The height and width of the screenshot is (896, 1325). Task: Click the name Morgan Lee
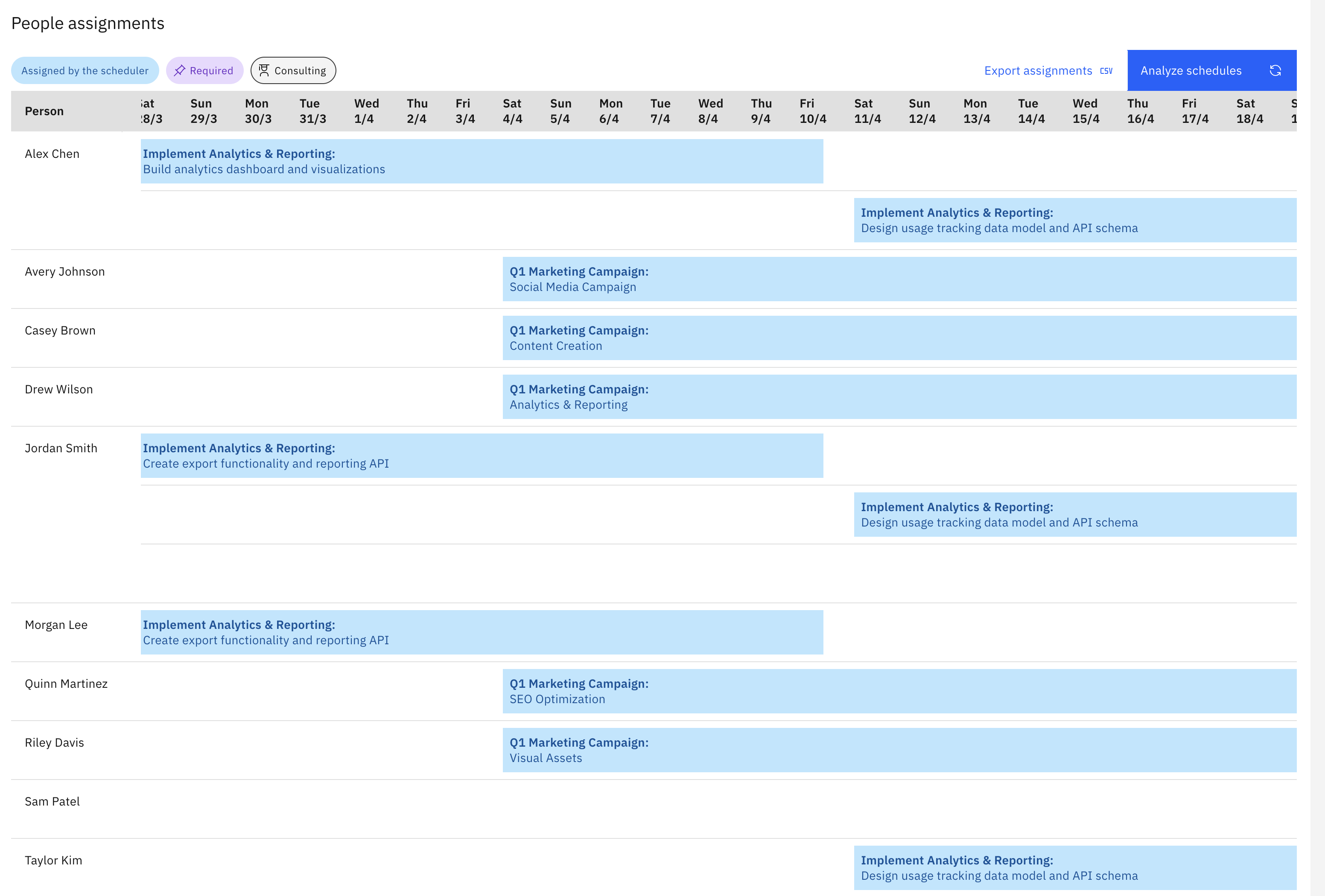click(x=56, y=625)
